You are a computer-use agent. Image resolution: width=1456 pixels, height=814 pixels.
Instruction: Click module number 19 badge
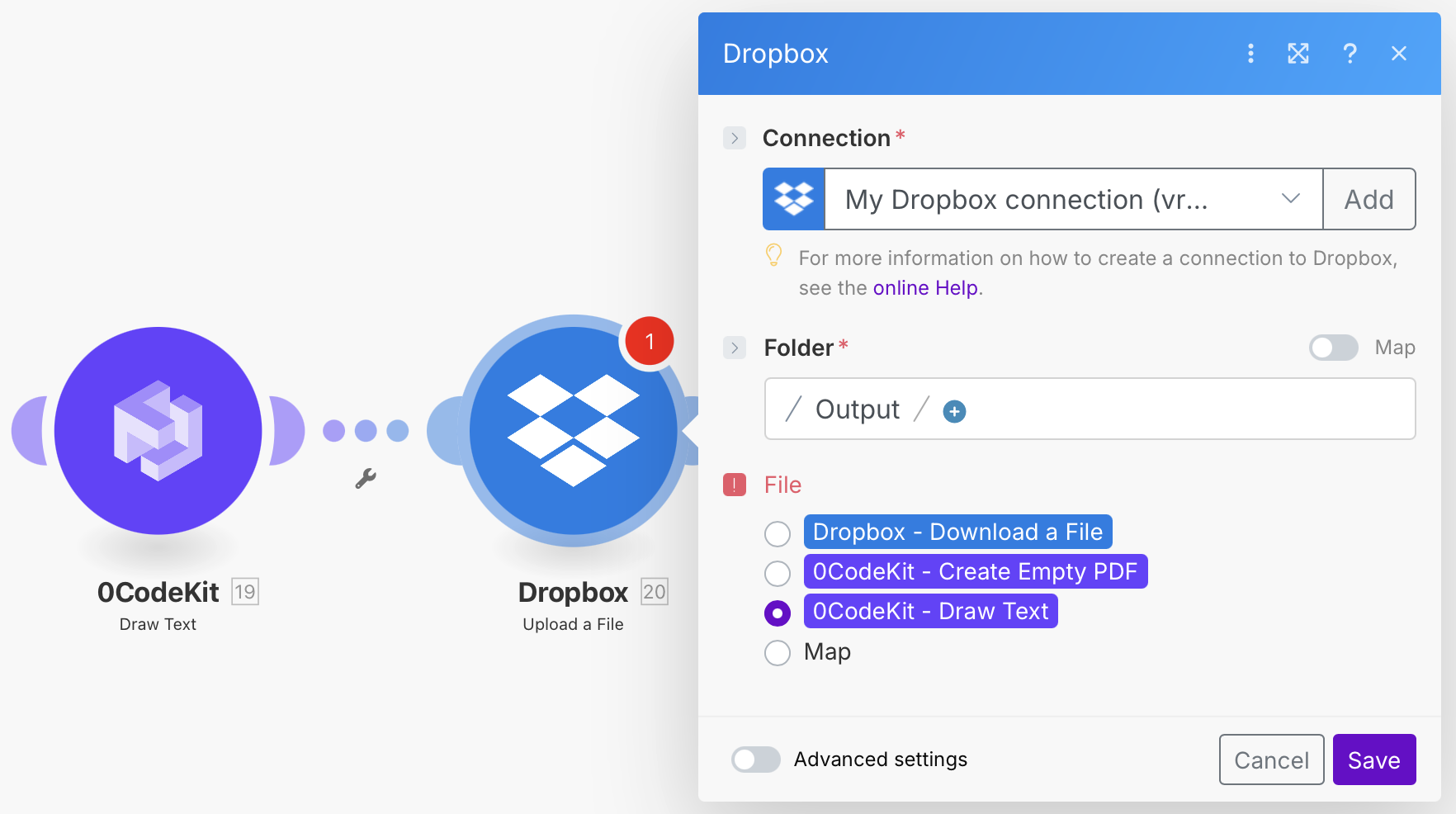[x=245, y=592]
